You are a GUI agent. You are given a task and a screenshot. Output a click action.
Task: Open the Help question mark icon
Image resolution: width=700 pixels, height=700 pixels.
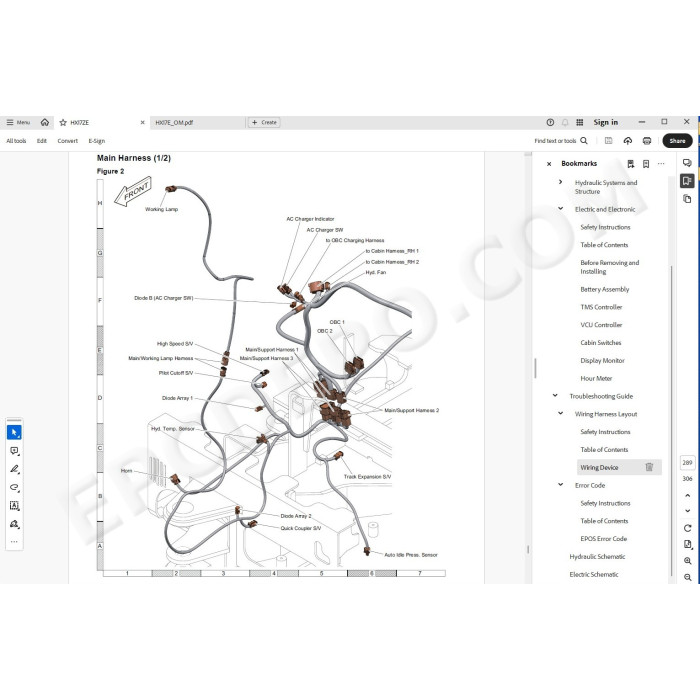point(550,122)
